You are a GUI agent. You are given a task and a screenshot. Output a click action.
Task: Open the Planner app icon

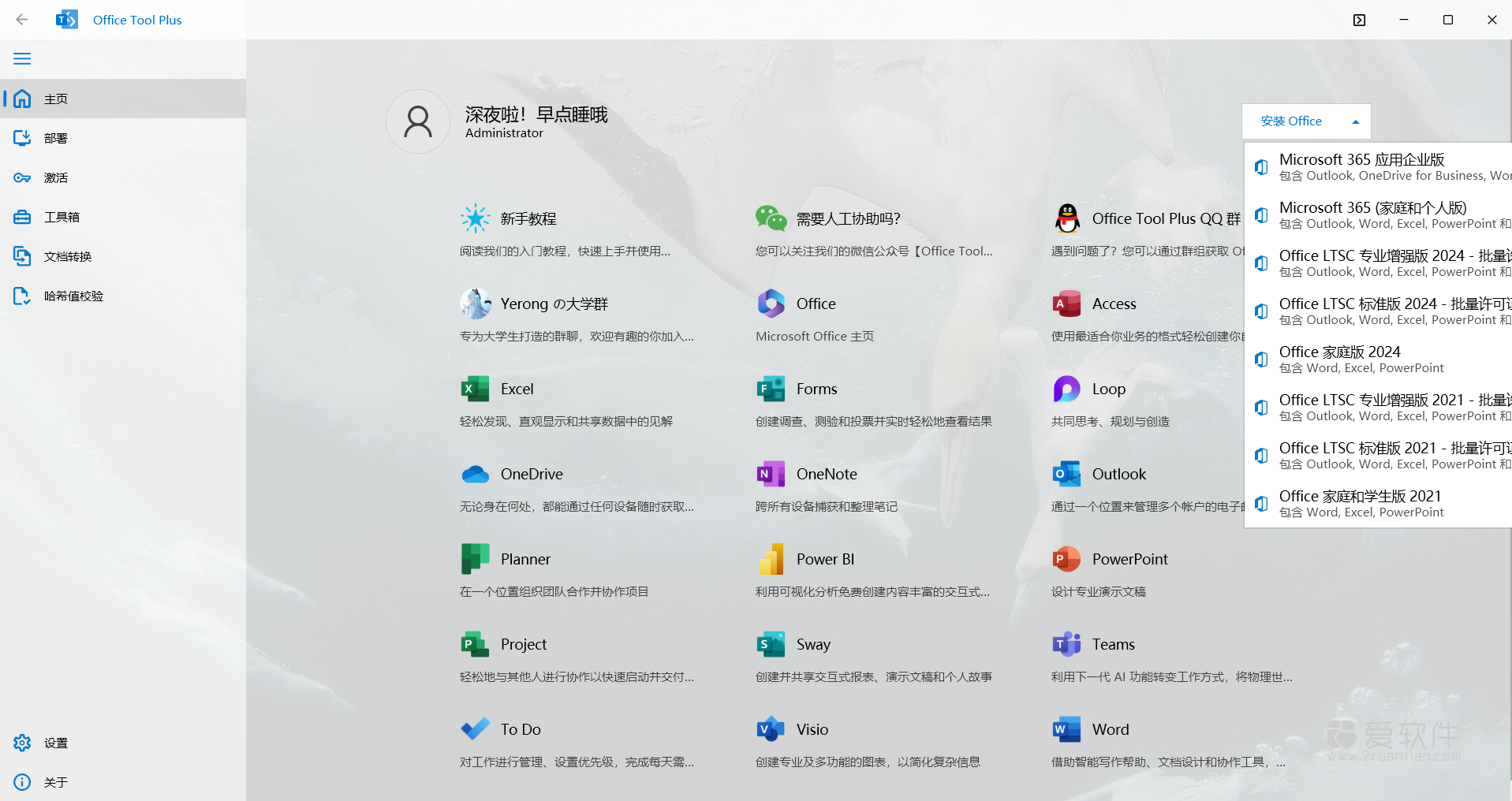(476, 559)
